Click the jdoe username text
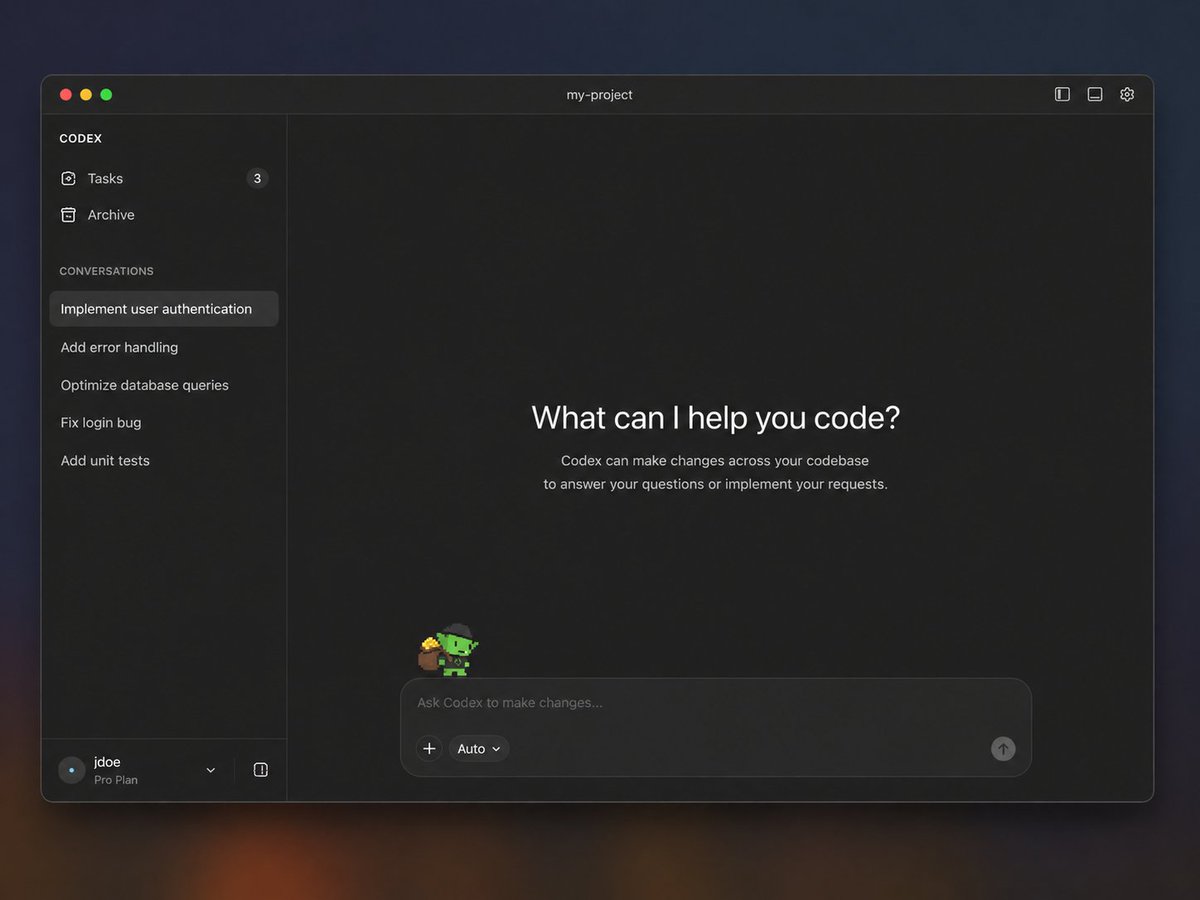Screen dimensions: 1200x900 click(107, 762)
